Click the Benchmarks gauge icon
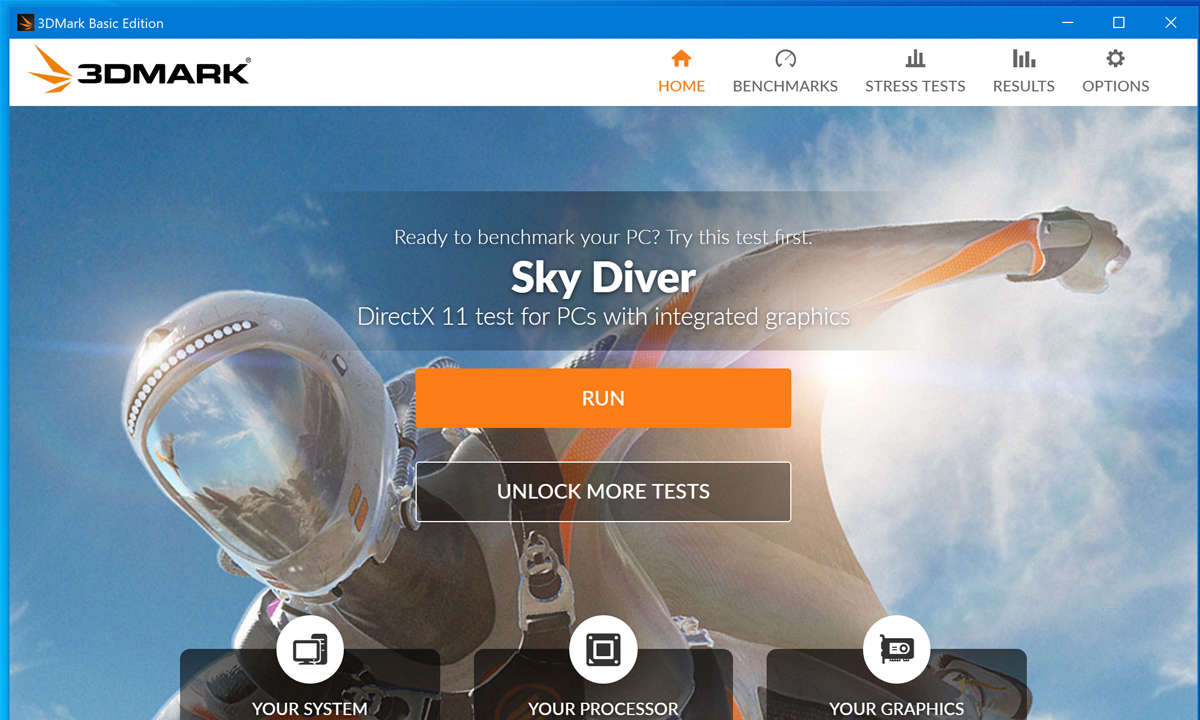The image size is (1200, 720). tap(785, 58)
